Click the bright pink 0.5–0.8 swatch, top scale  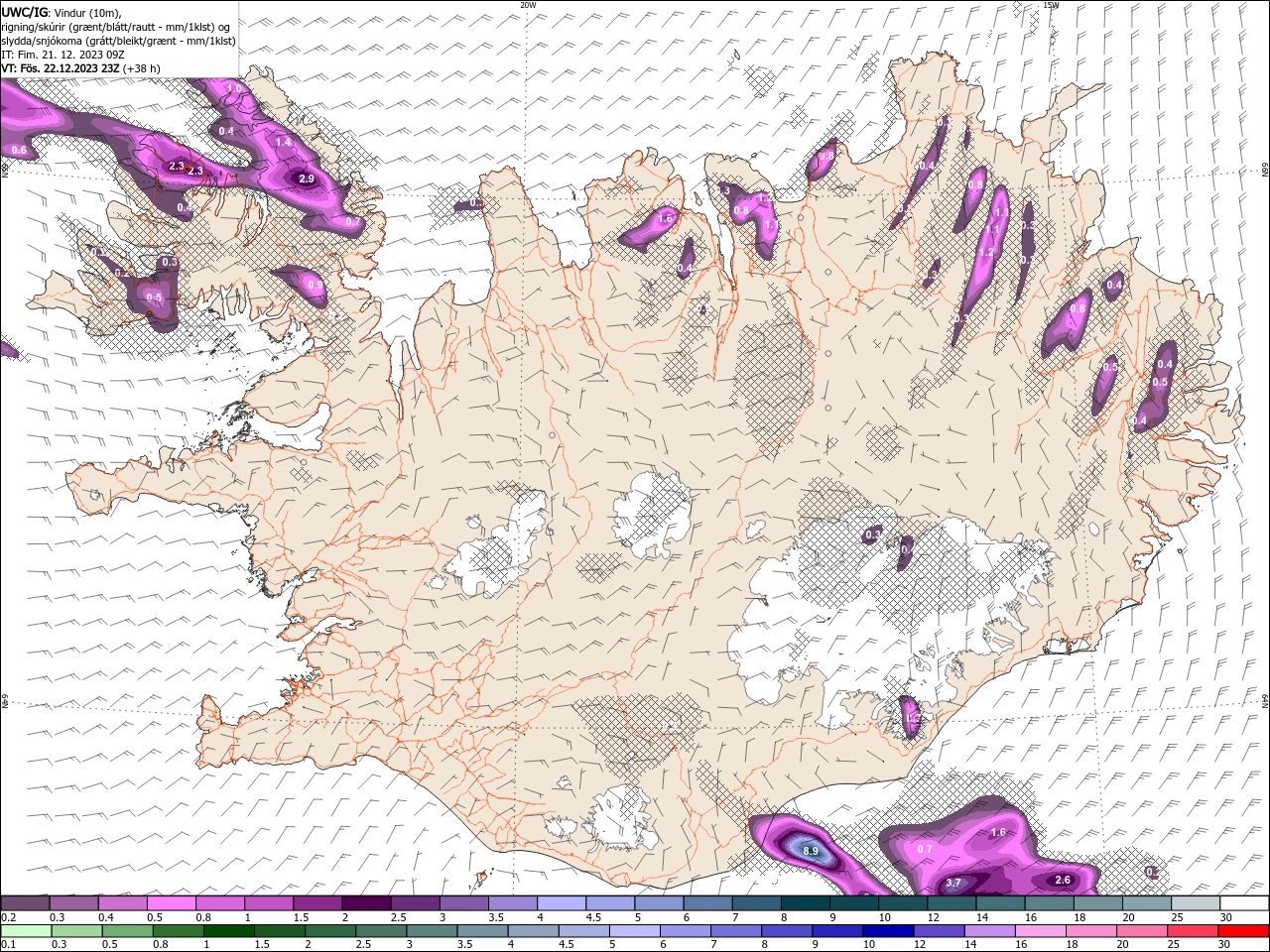(171, 903)
